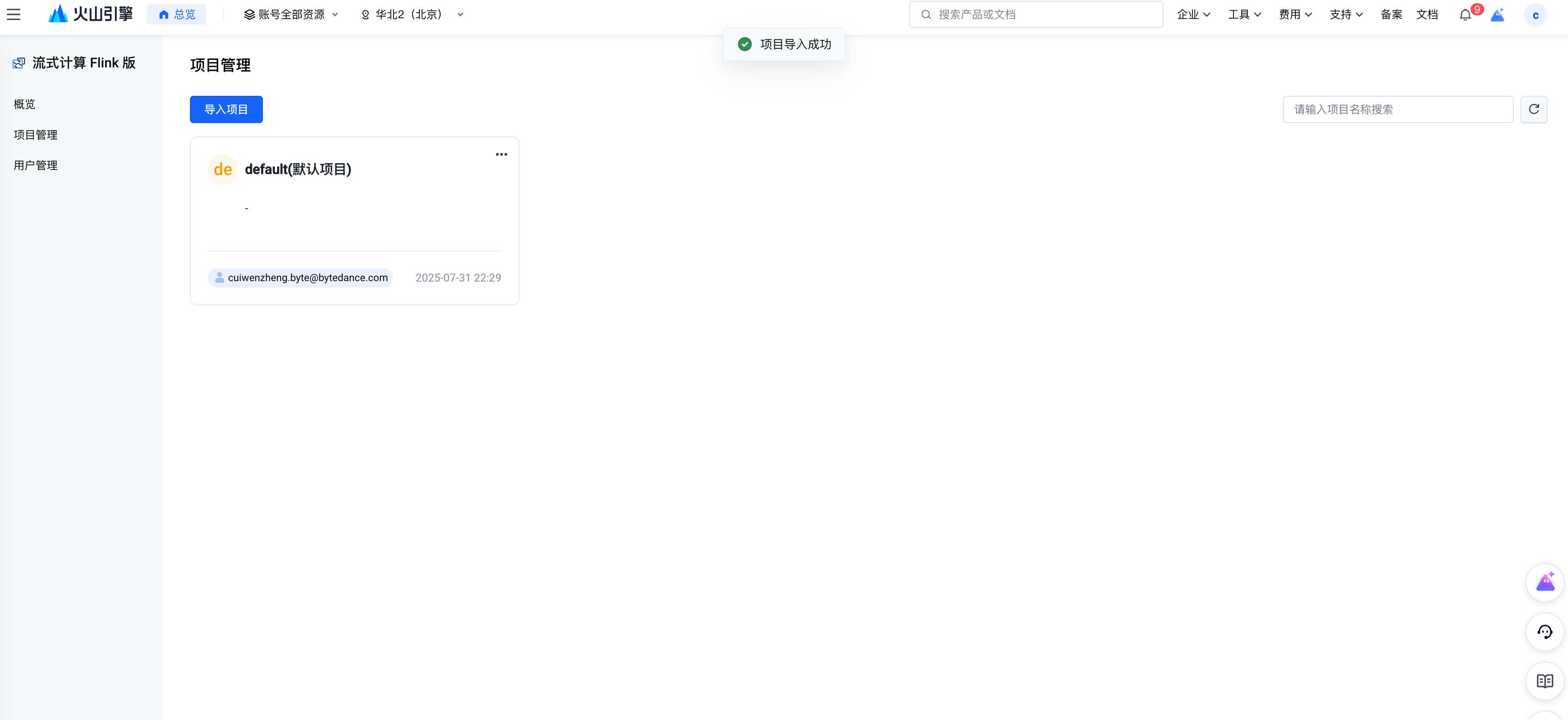Viewport: 1568px width, 720px height.
Task: Expand the 企业 top menu
Action: (1193, 14)
